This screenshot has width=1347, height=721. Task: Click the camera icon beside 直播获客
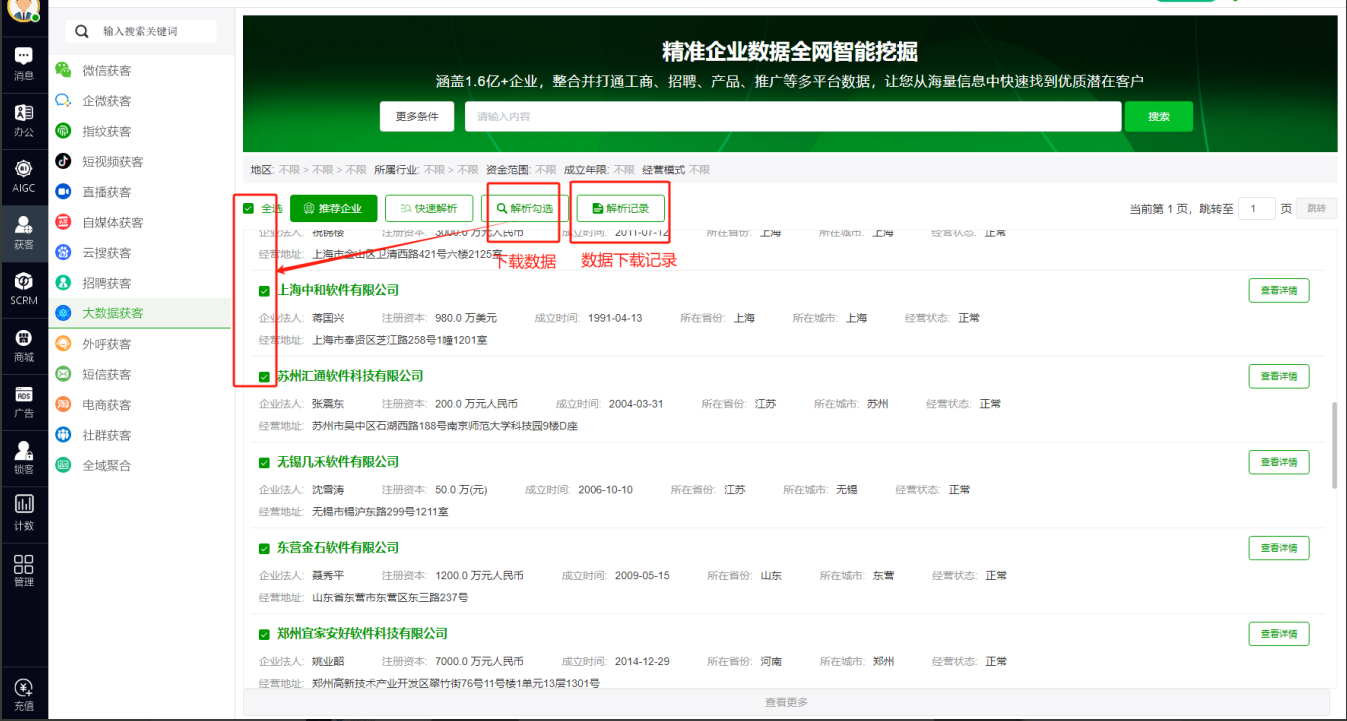click(x=63, y=192)
